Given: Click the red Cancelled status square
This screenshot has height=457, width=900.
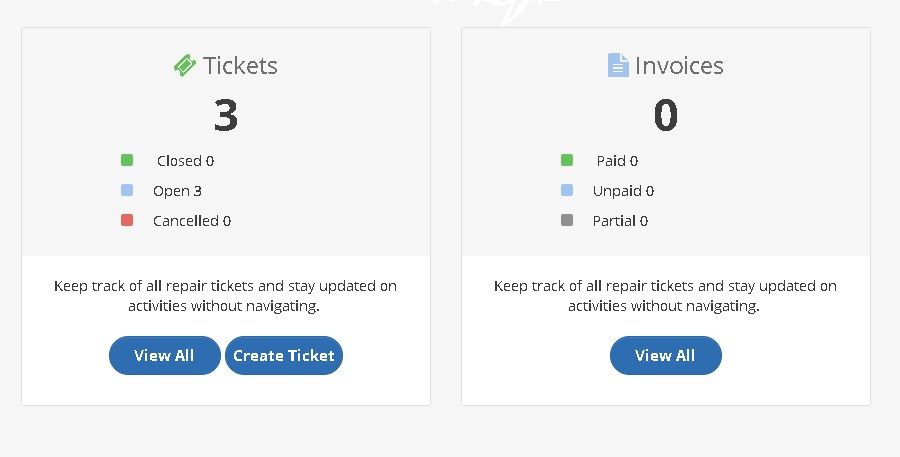Looking at the screenshot, I should (x=127, y=220).
